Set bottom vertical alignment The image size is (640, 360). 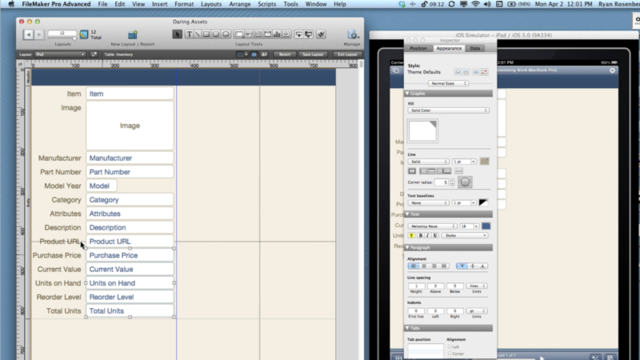[x=482, y=266]
